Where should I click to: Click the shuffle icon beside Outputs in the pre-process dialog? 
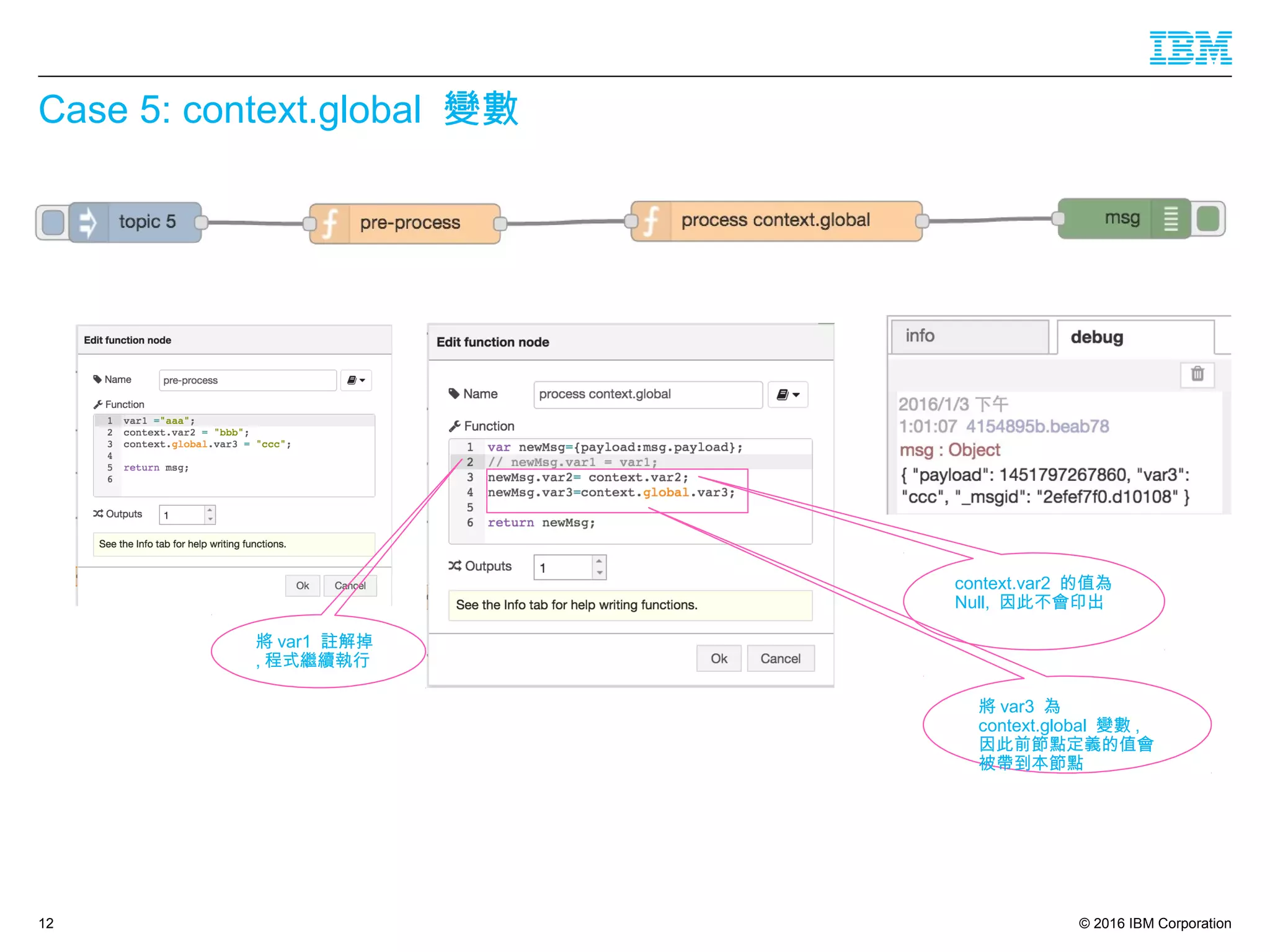coord(98,514)
